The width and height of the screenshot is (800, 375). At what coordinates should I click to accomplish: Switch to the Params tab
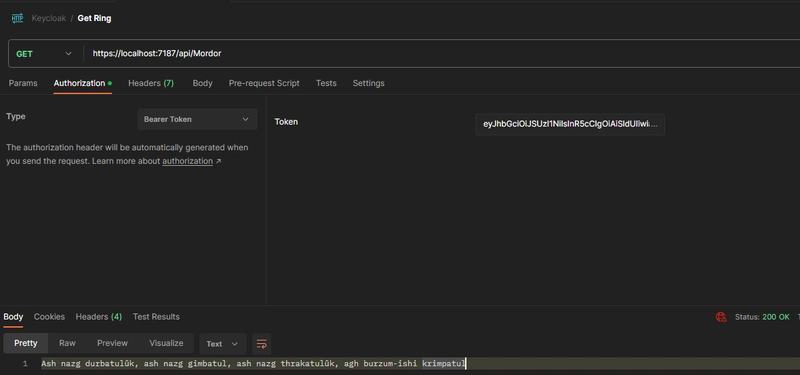click(x=23, y=83)
